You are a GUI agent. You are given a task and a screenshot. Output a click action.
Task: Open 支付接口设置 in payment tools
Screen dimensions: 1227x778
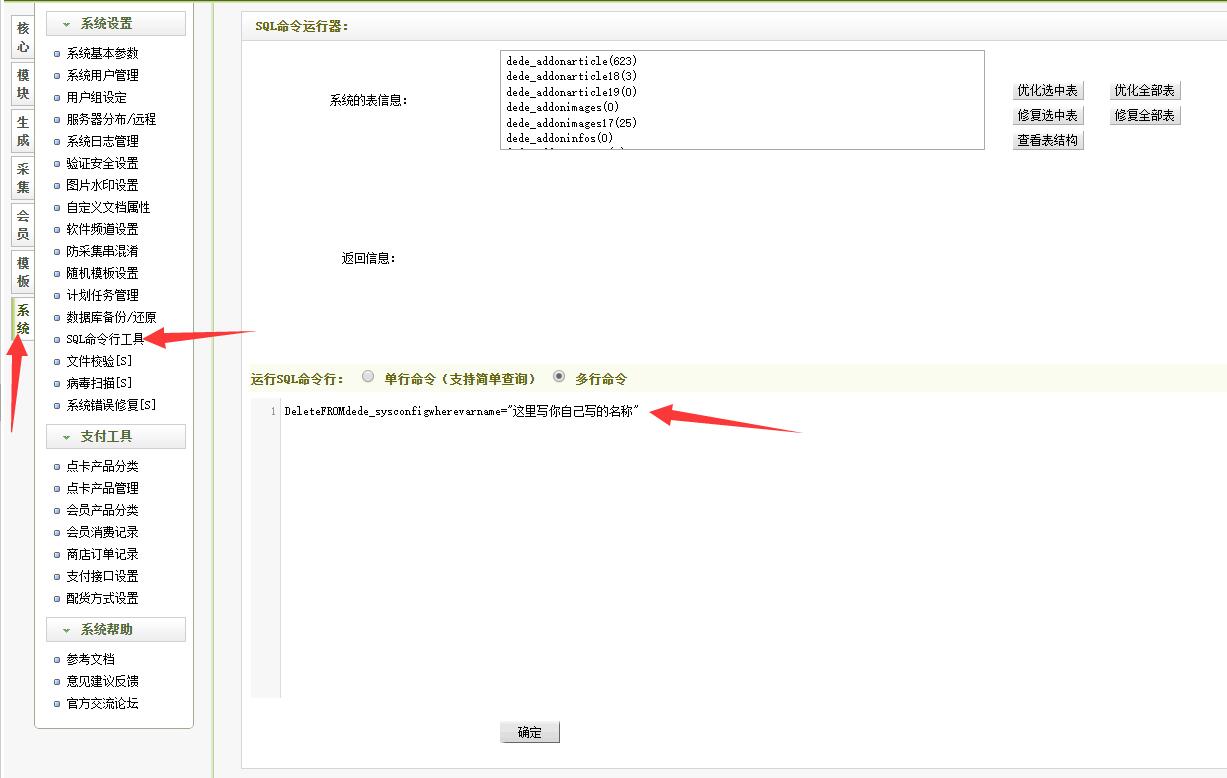[102, 576]
